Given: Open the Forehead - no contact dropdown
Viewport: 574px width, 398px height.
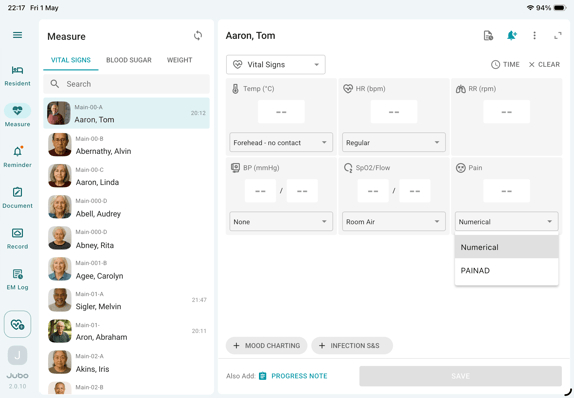Looking at the screenshot, I should (281, 142).
